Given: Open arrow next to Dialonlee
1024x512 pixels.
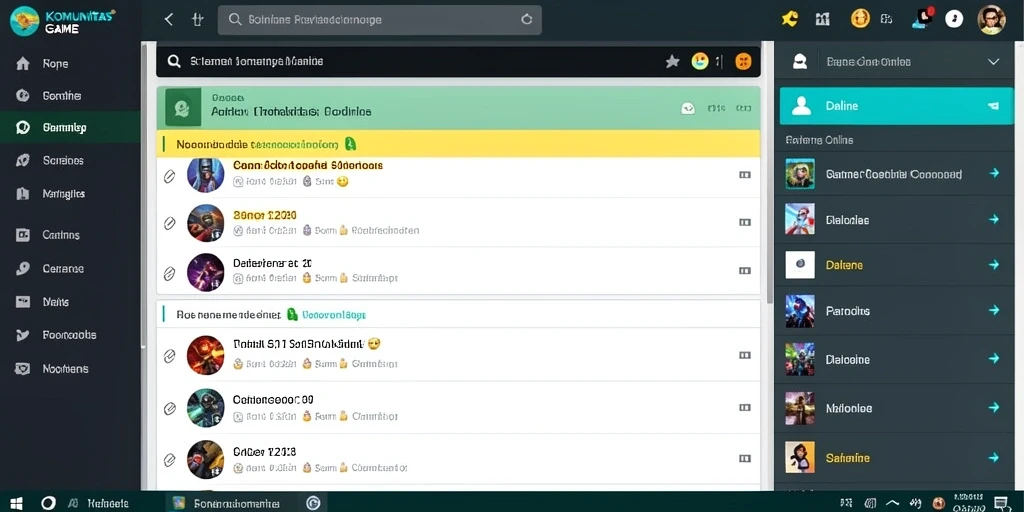Looking at the screenshot, I should (x=994, y=219).
